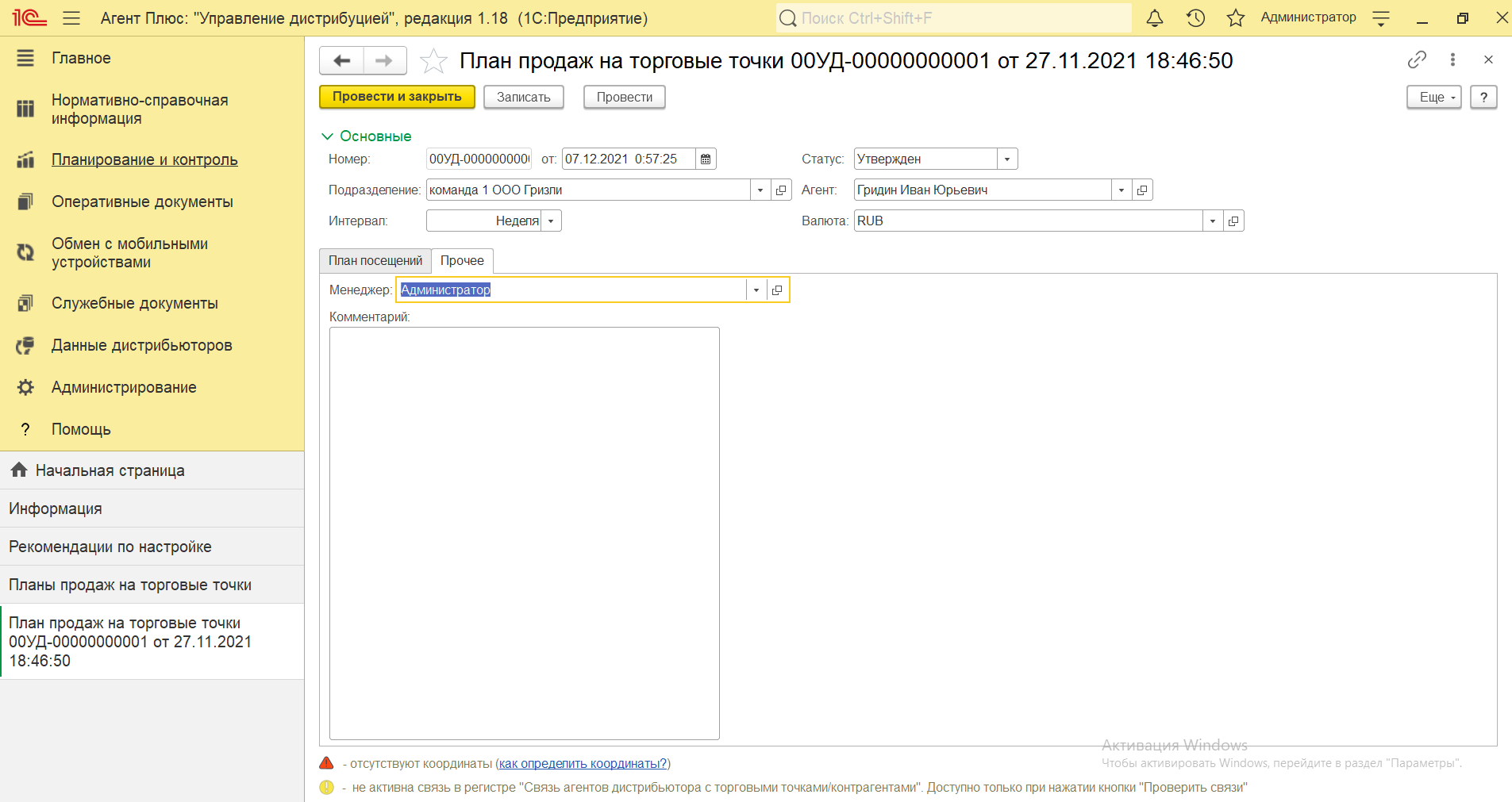The height and width of the screenshot is (802, 1512).
Task: Focus the global search field
Action: (953, 17)
